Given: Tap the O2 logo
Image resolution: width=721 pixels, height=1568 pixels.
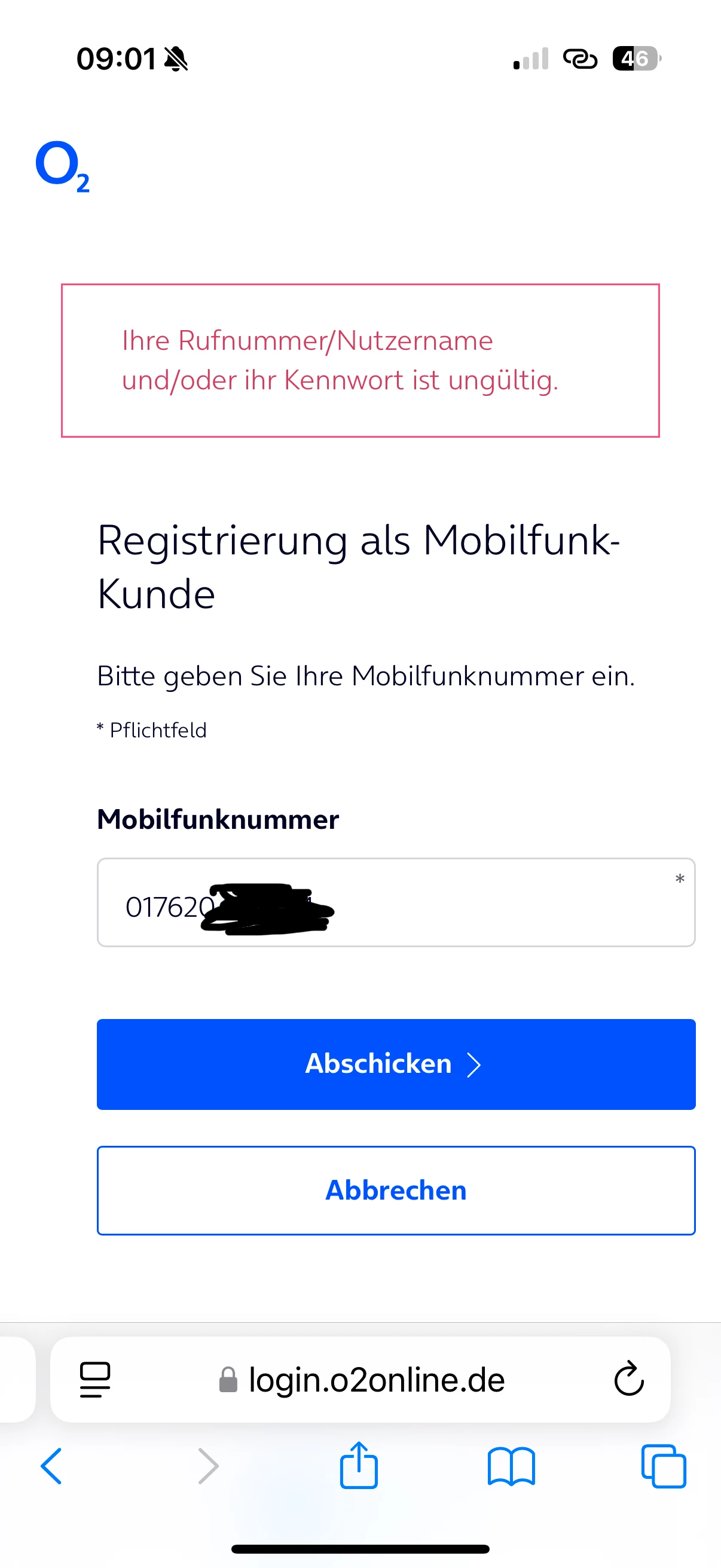Looking at the screenshot, I should coord(62,166).
